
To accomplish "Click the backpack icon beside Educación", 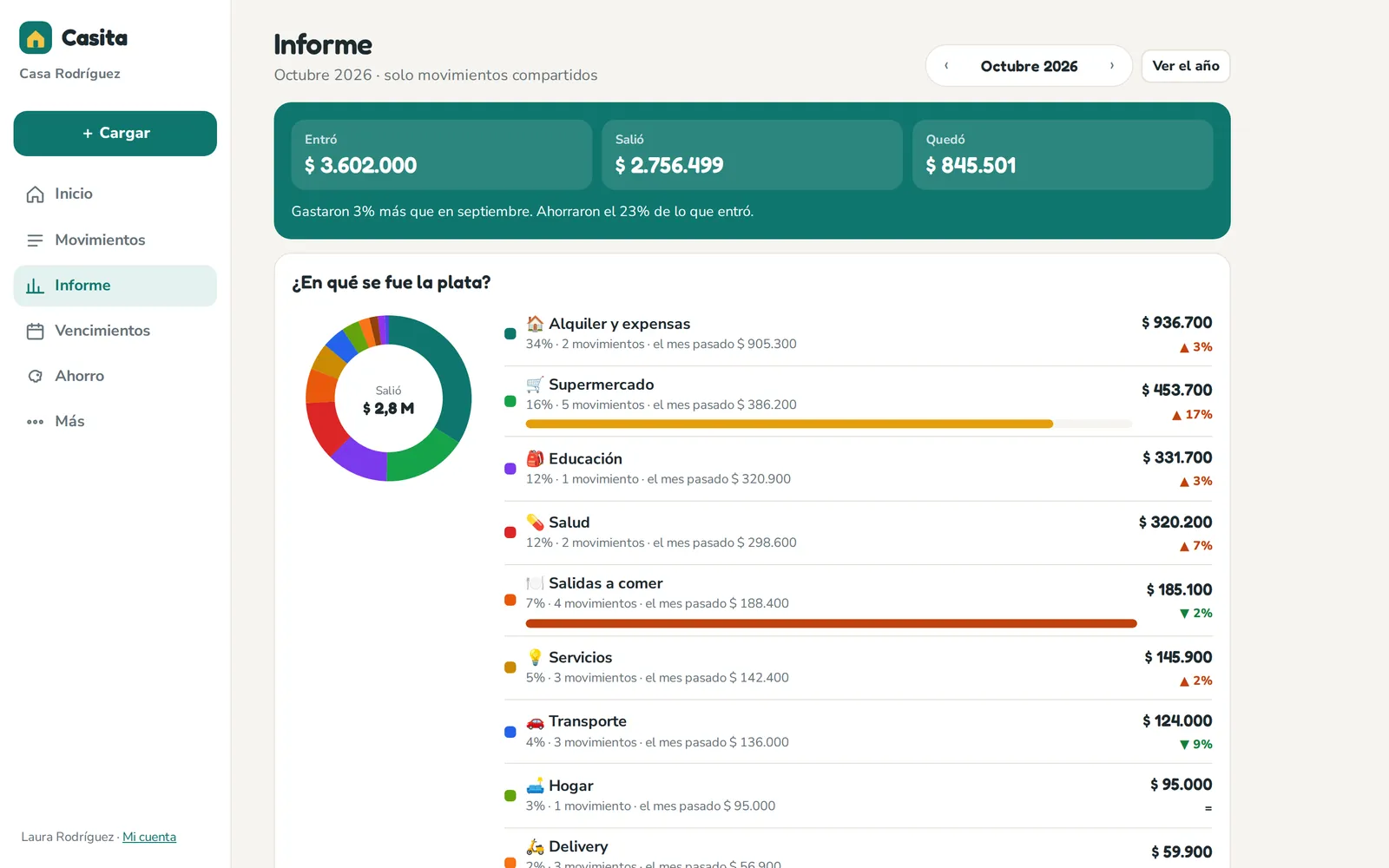I will [x=536, y=458].
